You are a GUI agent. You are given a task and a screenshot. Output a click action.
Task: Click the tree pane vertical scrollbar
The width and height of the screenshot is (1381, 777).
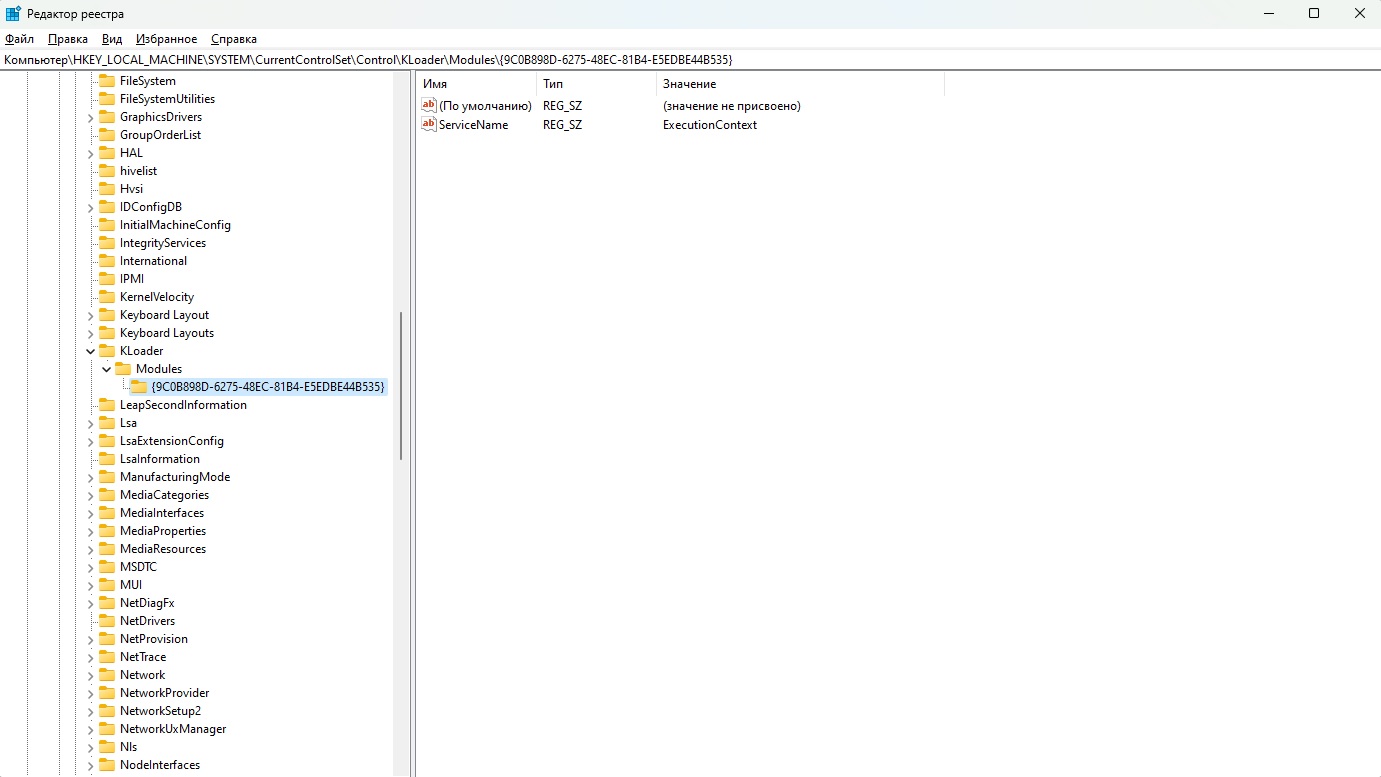point(401,385)
